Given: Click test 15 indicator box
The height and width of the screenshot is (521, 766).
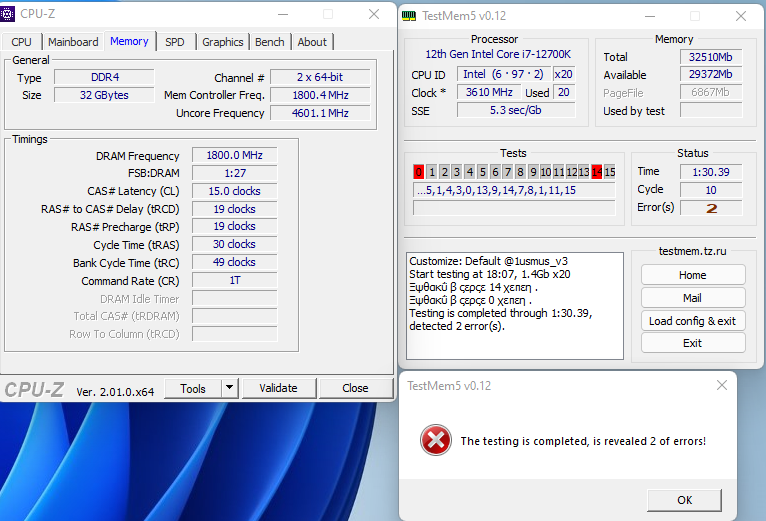Looking at the screenshot, I should click(x=610, y=172).
